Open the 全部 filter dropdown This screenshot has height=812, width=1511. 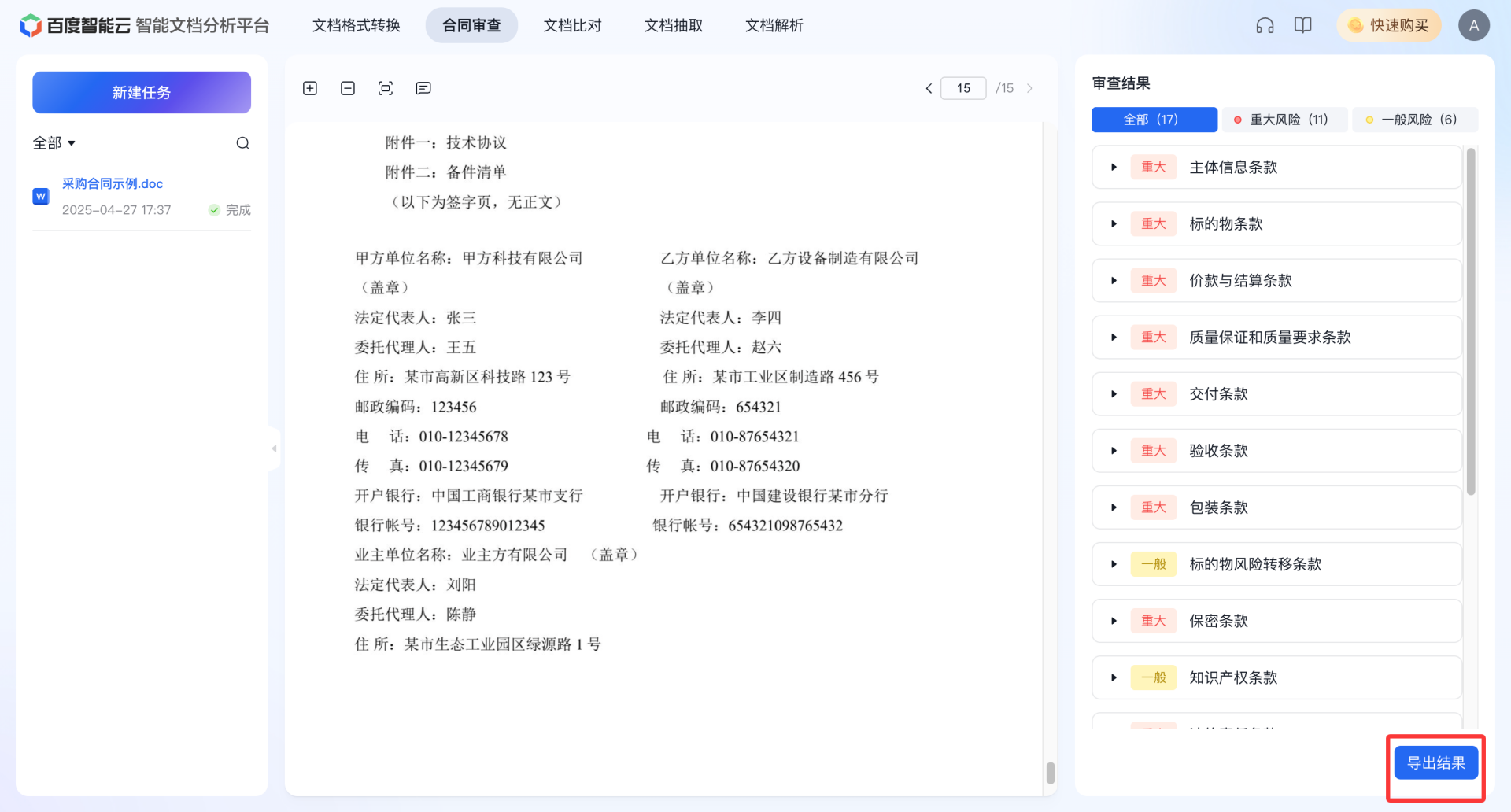[54, 143]
